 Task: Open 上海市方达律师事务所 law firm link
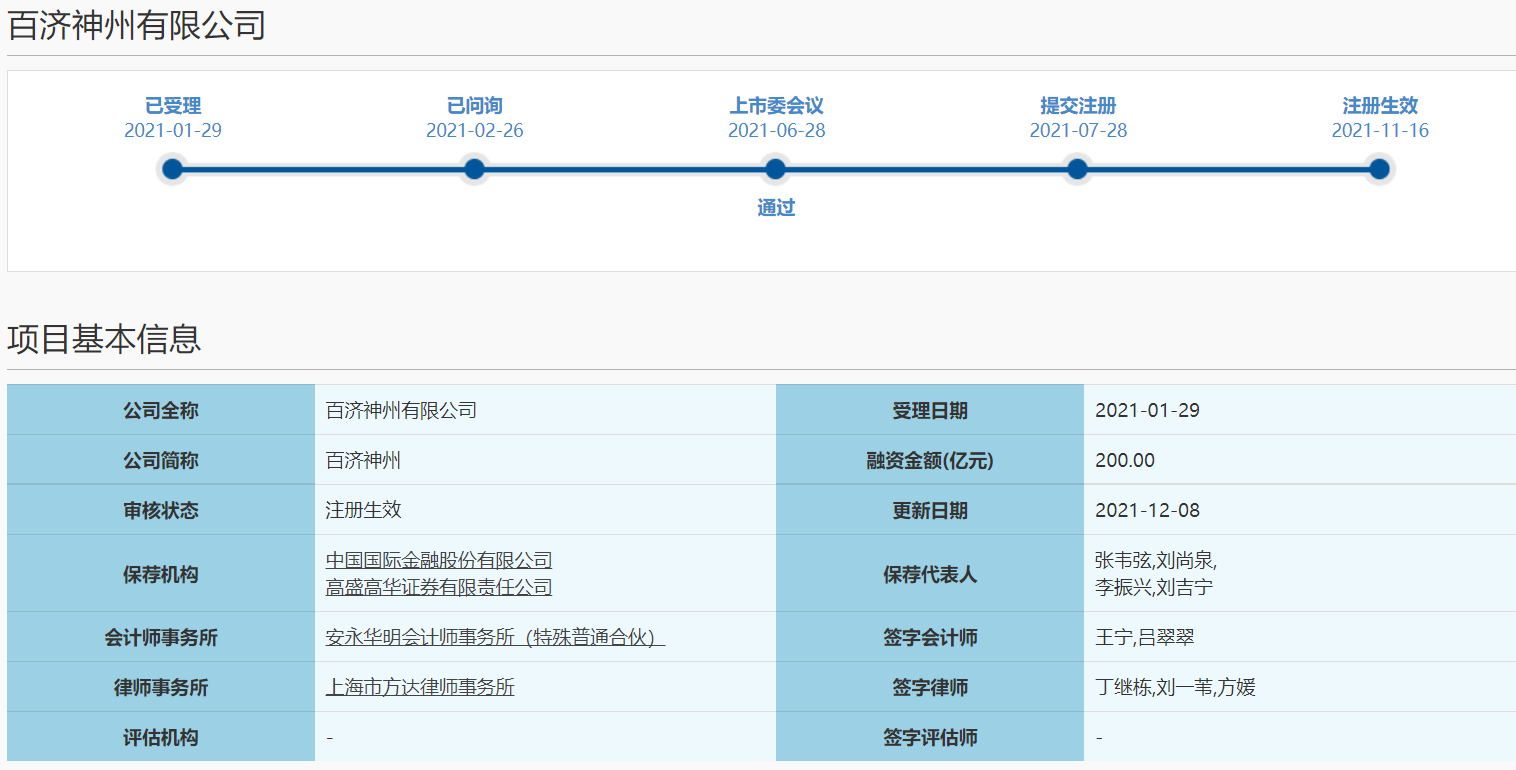tap(420, 687)
